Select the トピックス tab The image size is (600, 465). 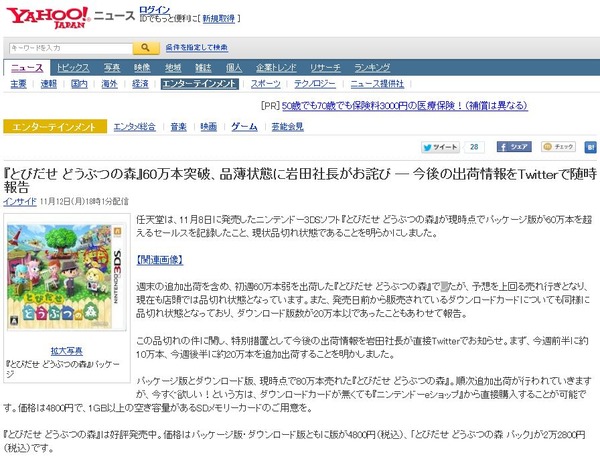point(73,68)
